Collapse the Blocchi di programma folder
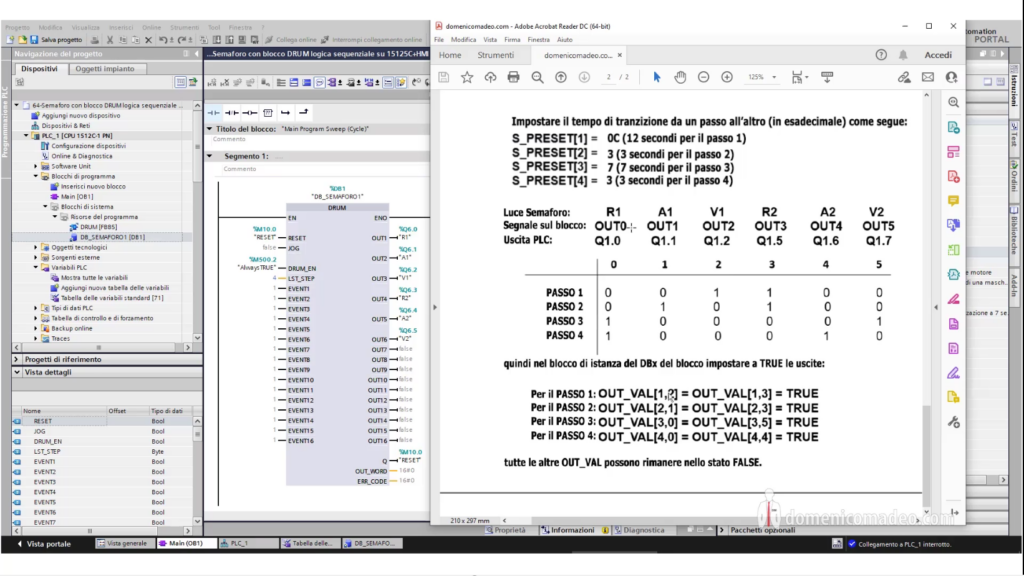This screenshot has height=576, width=1024. 36,176
